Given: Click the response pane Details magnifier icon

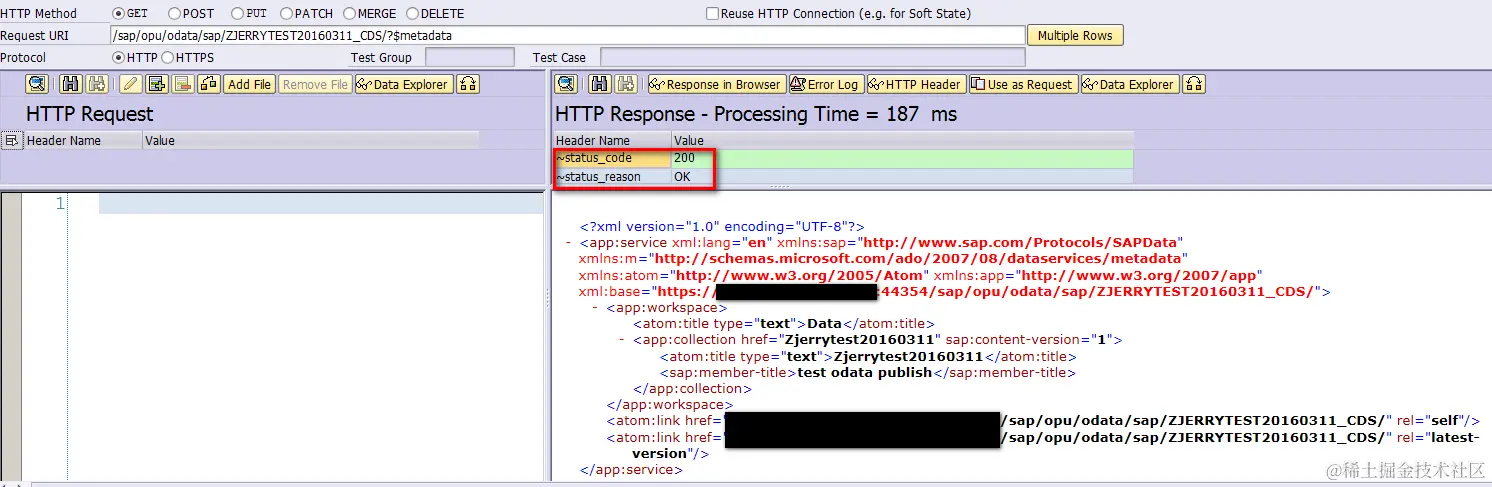Looking at the screenshot, I should coord(566,84).
